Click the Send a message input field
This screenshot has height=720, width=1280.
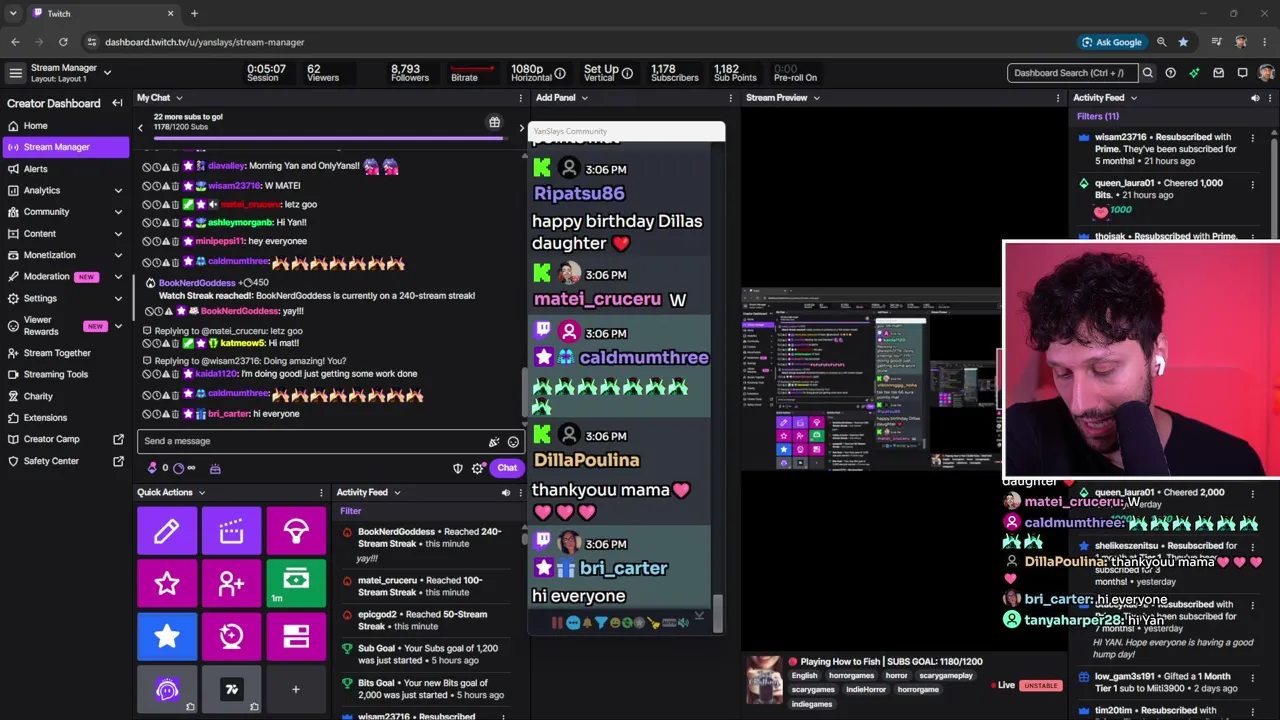point(331,441)
